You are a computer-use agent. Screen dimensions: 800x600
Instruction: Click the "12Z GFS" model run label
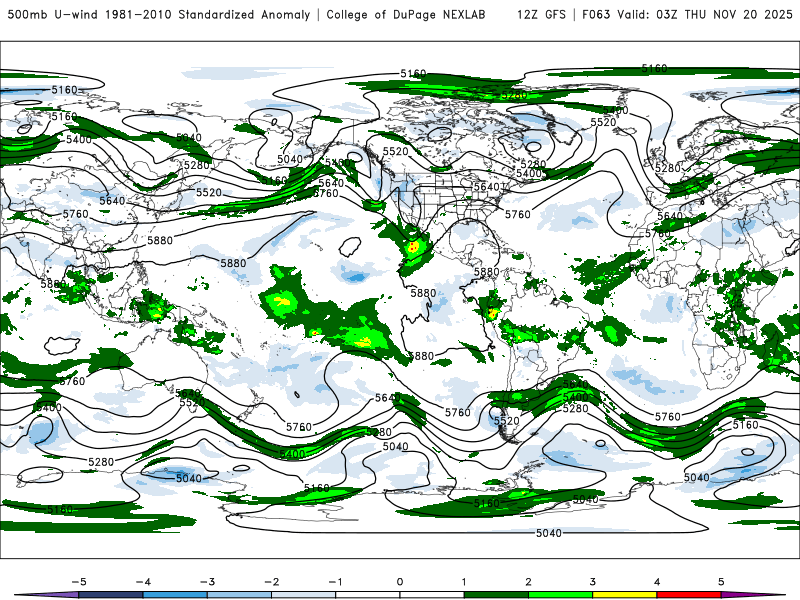(x=541, y=14)
